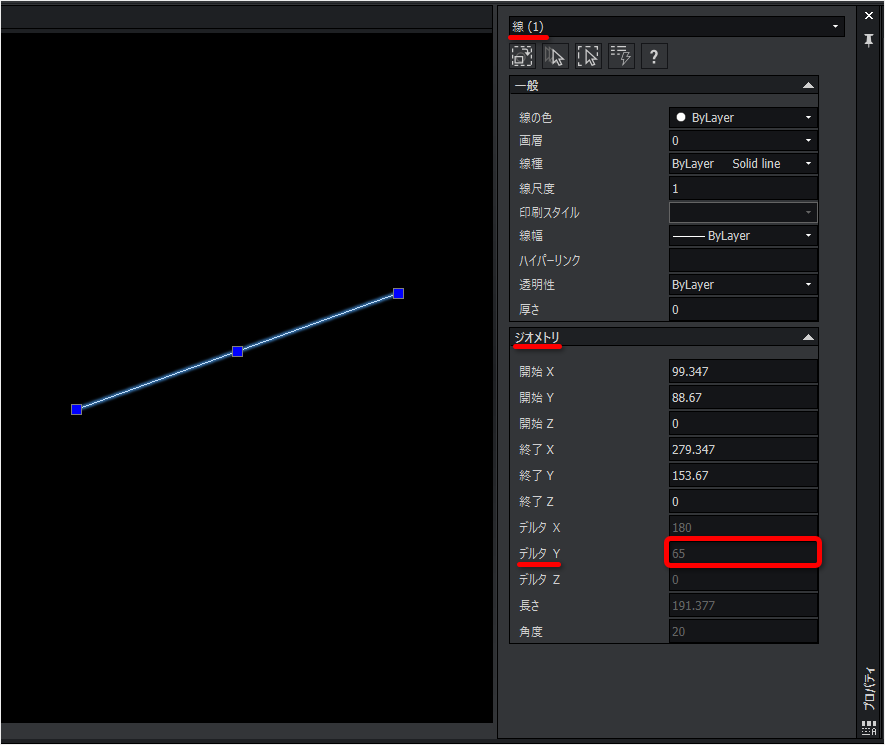Collapse the 一般 section with its arrow
885x745 pixels.
point(808,86)
